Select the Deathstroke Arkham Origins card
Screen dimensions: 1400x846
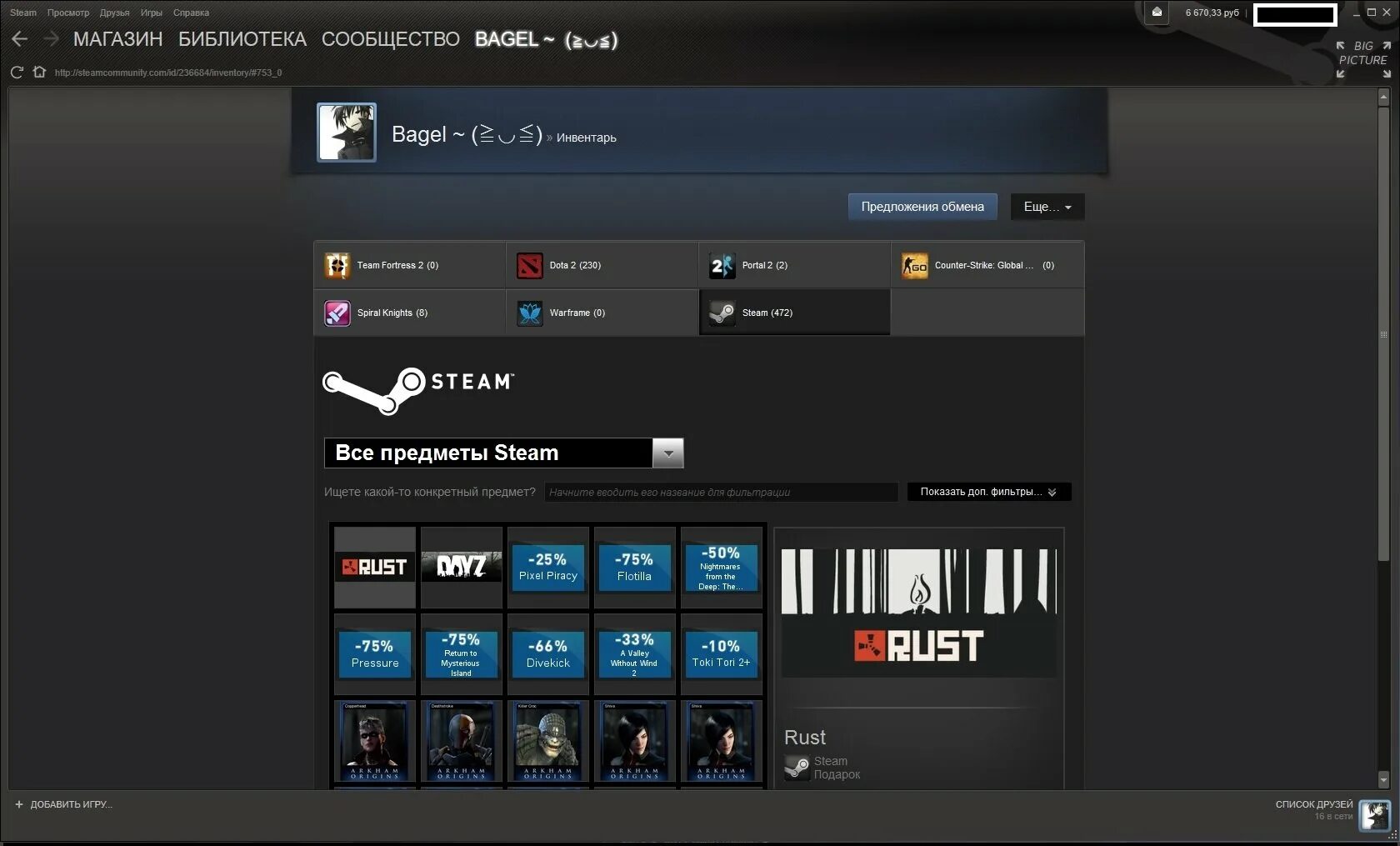(462, 741)
